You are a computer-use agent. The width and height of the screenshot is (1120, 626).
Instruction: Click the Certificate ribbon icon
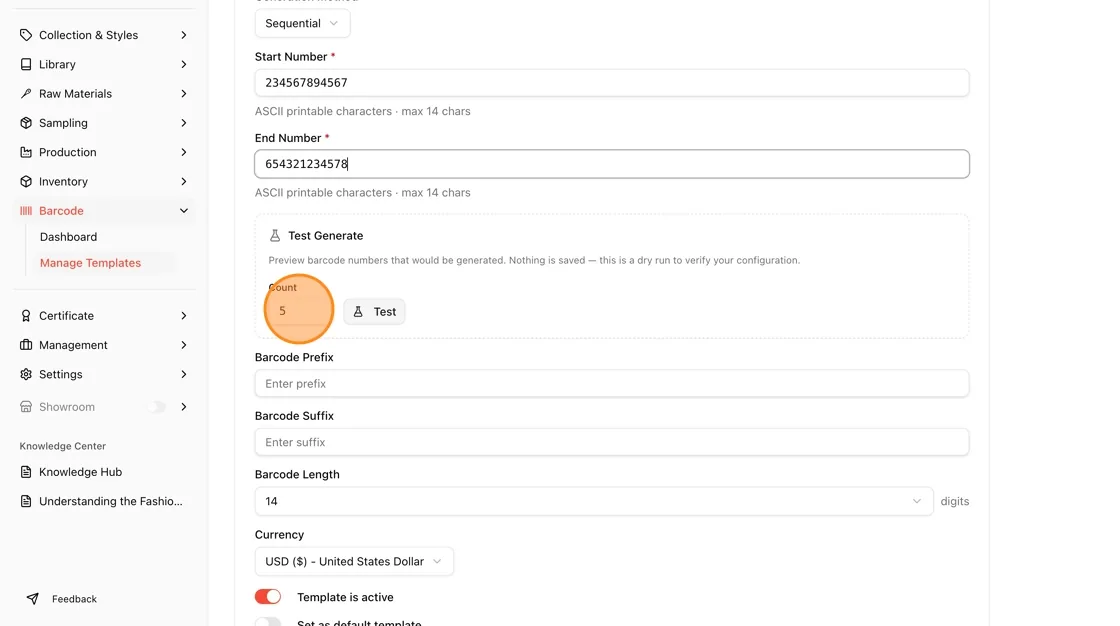pos(26,316)
